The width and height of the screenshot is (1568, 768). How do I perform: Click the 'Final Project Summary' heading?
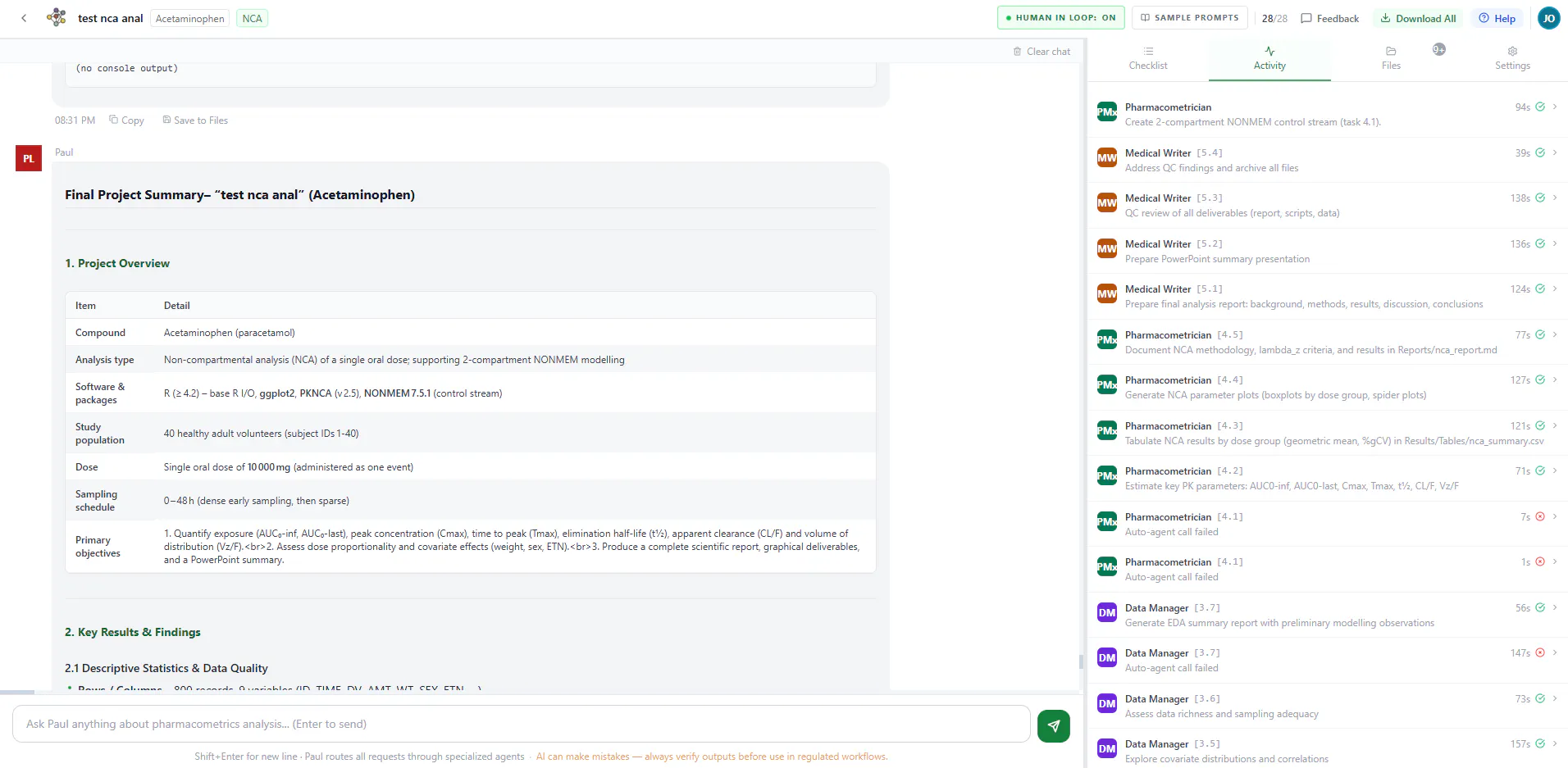[240, 195]
